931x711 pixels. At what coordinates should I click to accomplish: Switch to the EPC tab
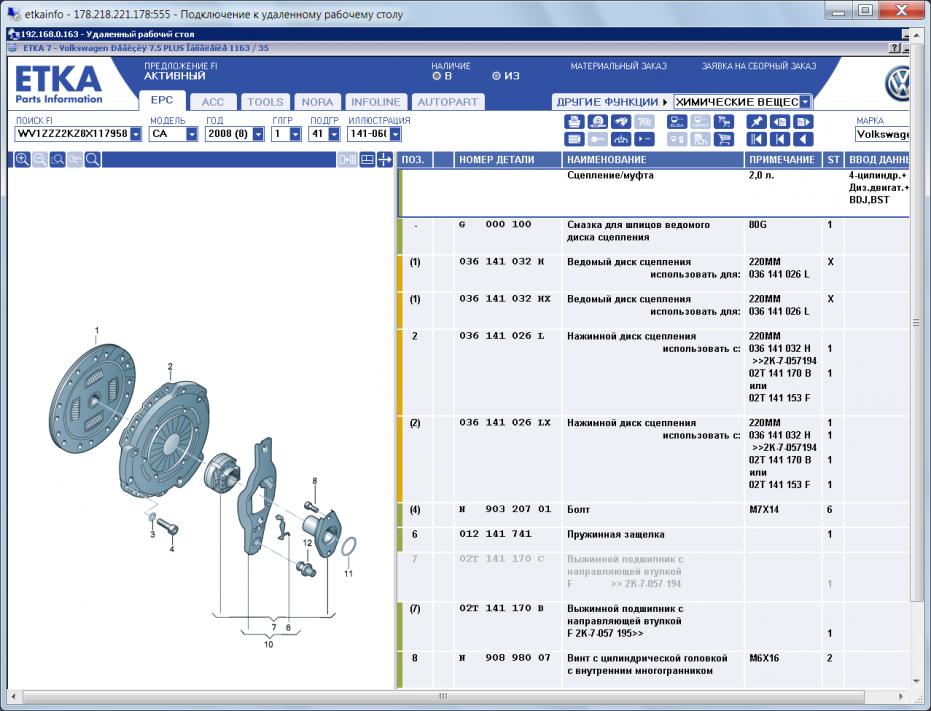[x=162, y=100]
